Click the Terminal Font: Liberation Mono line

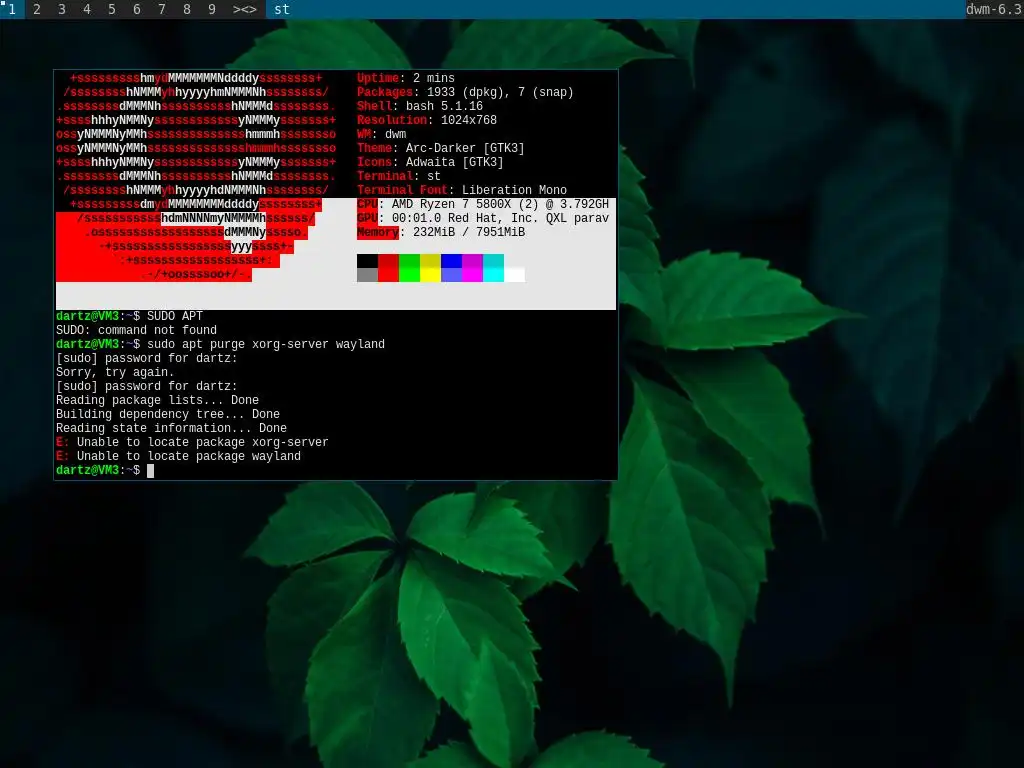(x=462, y=190)
